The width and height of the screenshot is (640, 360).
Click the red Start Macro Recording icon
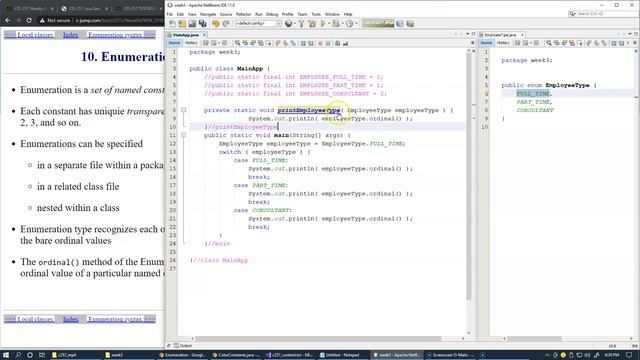320,43
